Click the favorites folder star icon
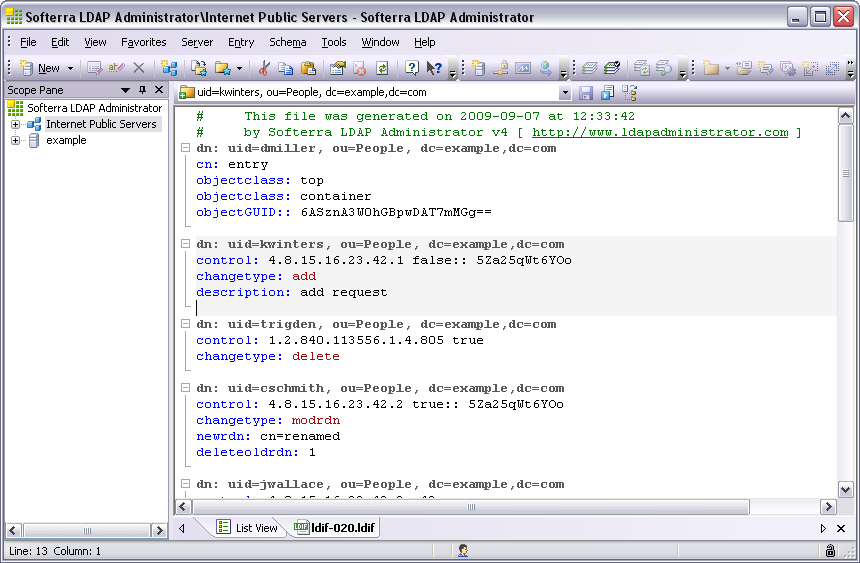The image size is (860, 563). (x=222, y=68)
